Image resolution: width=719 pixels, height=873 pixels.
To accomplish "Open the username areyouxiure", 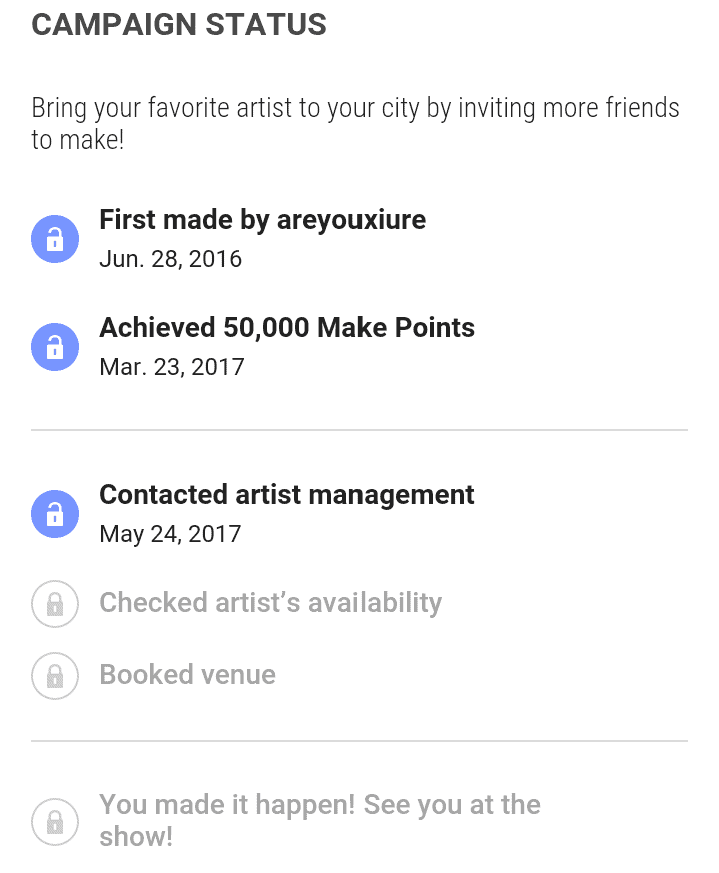I will 351,220.
